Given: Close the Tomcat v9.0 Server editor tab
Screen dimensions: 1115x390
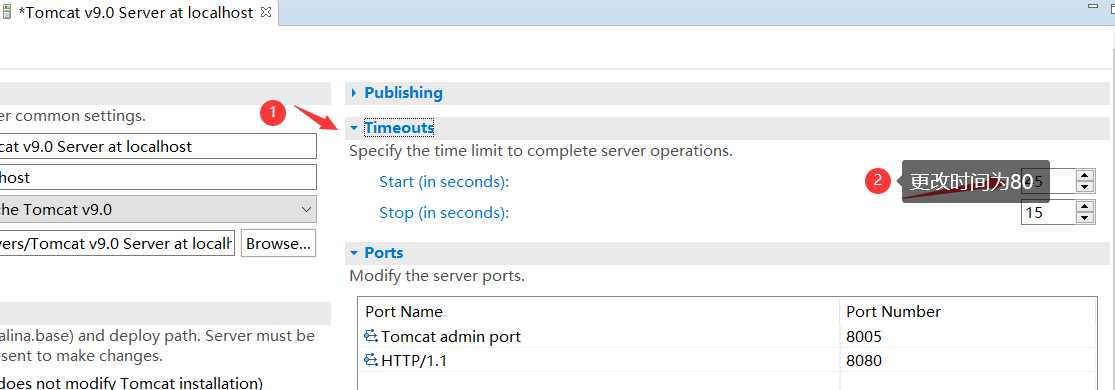Looking at the screenshot, I should 266,12.
